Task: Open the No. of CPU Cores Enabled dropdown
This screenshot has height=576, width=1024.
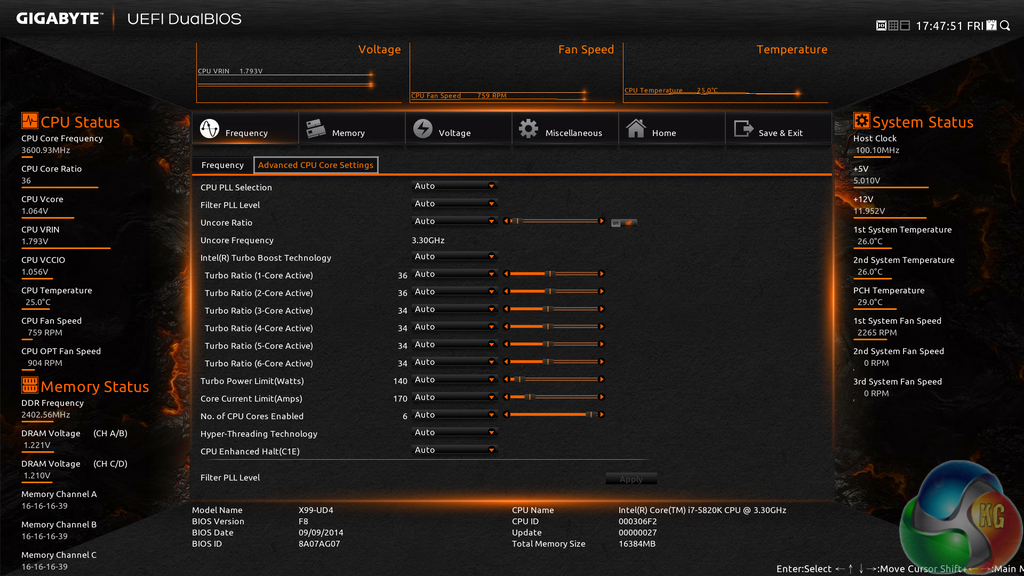Action: click(454, 415)
